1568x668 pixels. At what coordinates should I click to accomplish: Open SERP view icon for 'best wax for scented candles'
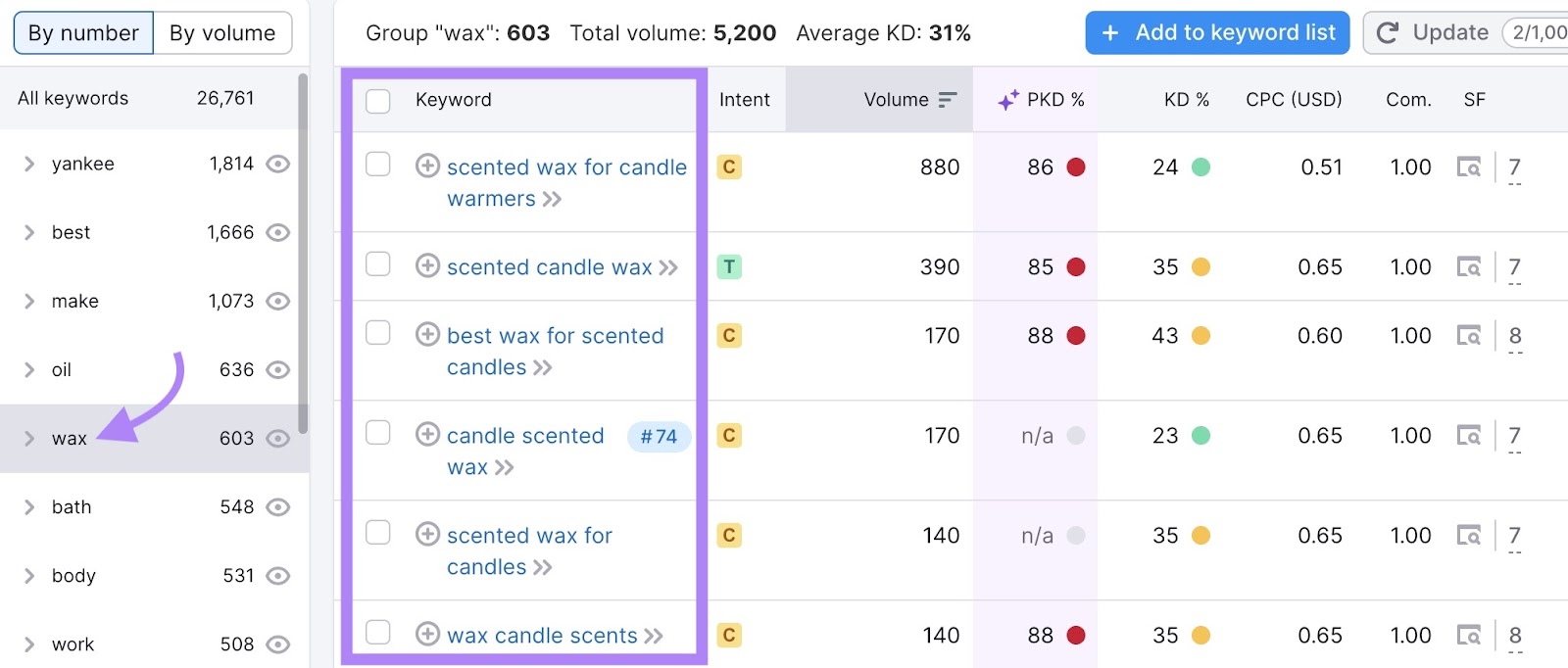point(1468,336)
